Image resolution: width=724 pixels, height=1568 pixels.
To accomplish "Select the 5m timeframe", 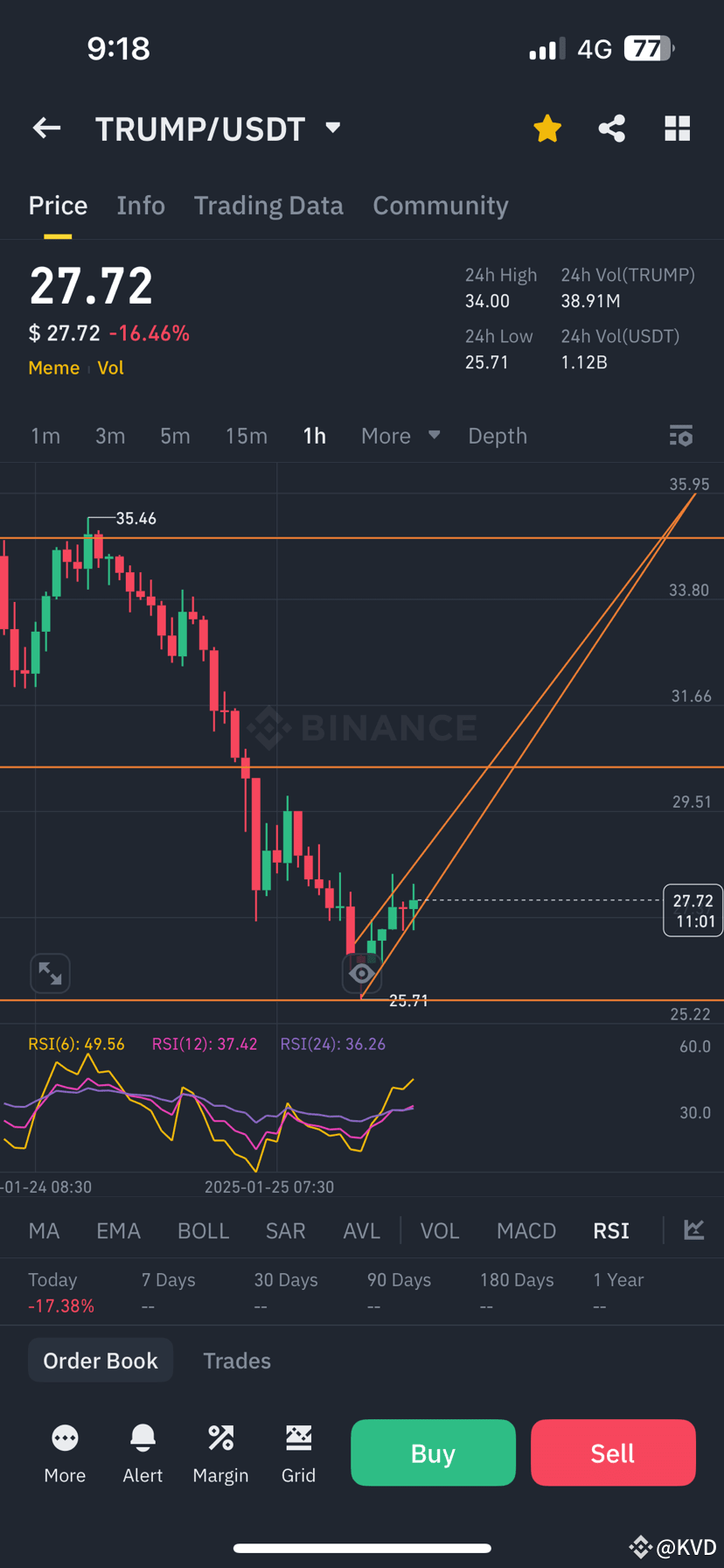I will [x=175, y=436].
